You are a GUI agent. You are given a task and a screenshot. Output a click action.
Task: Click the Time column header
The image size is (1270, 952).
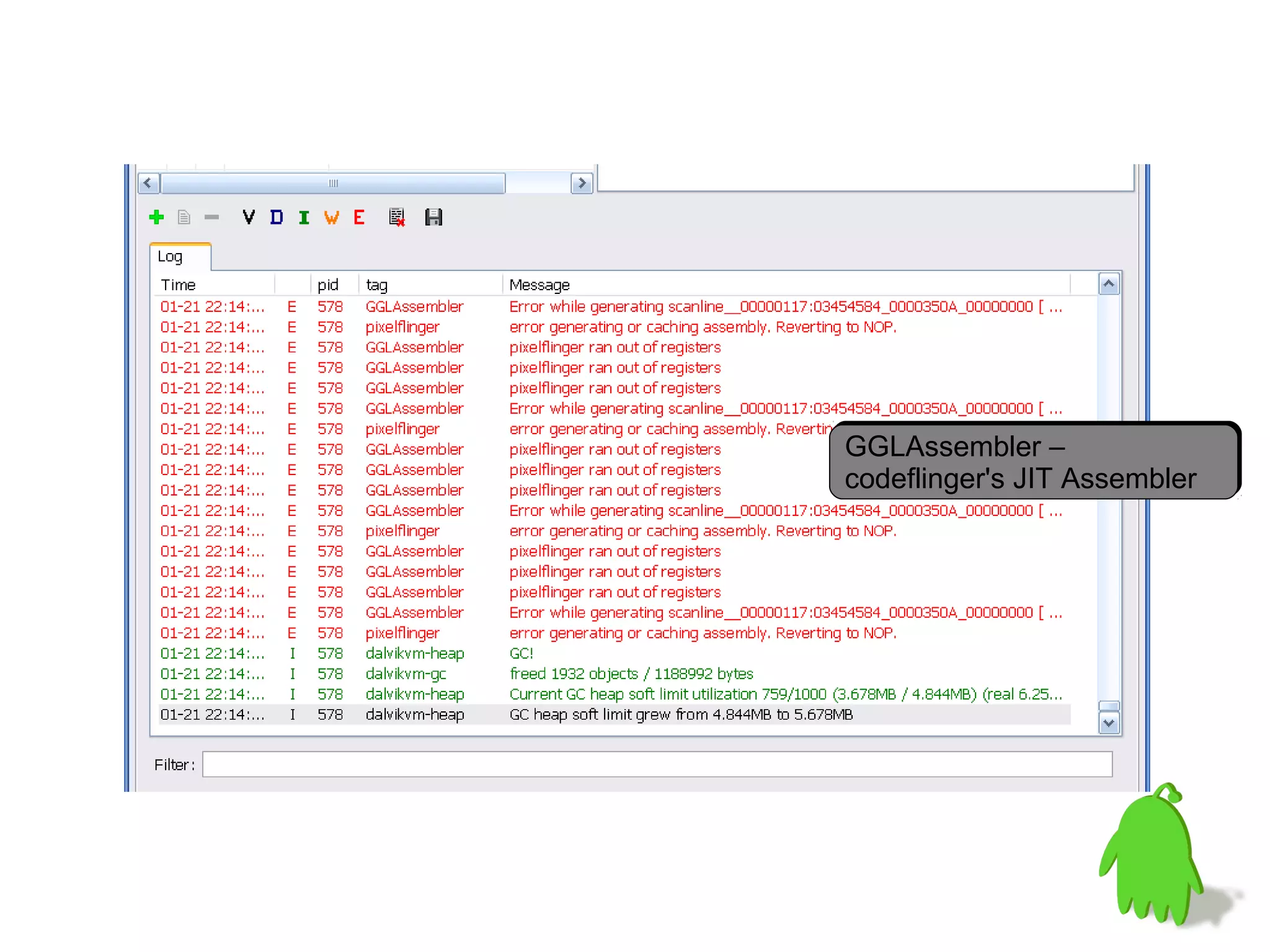pyautogui.click(x=215, y=285)
